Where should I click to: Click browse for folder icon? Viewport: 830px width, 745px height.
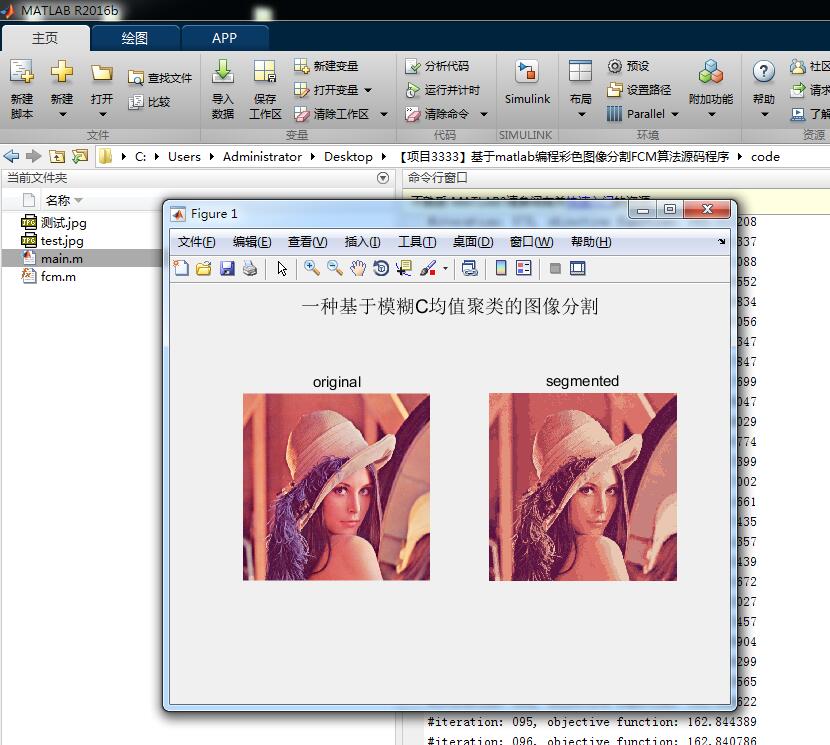click(x=80, y=156)
